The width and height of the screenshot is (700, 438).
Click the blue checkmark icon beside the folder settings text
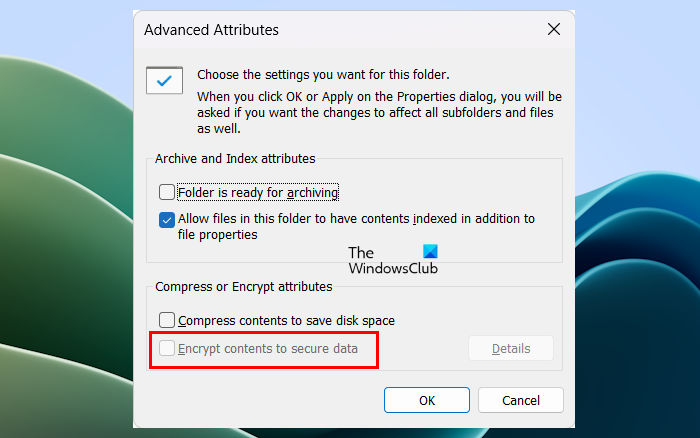pos(164,80)
